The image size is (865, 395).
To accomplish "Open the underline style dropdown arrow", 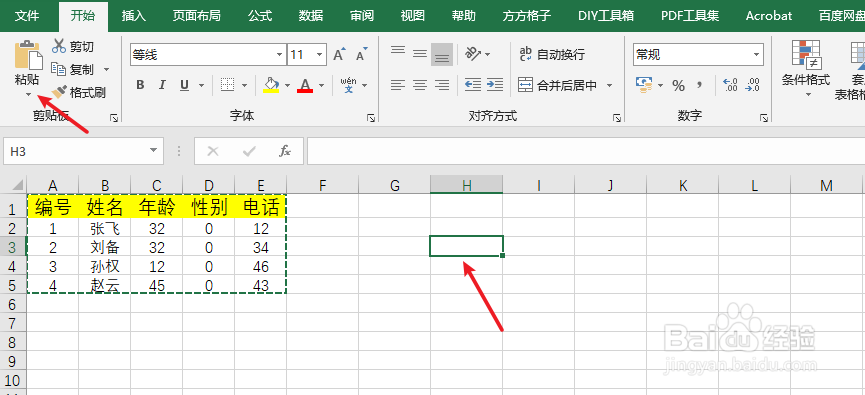I will [x=201, y=86].
